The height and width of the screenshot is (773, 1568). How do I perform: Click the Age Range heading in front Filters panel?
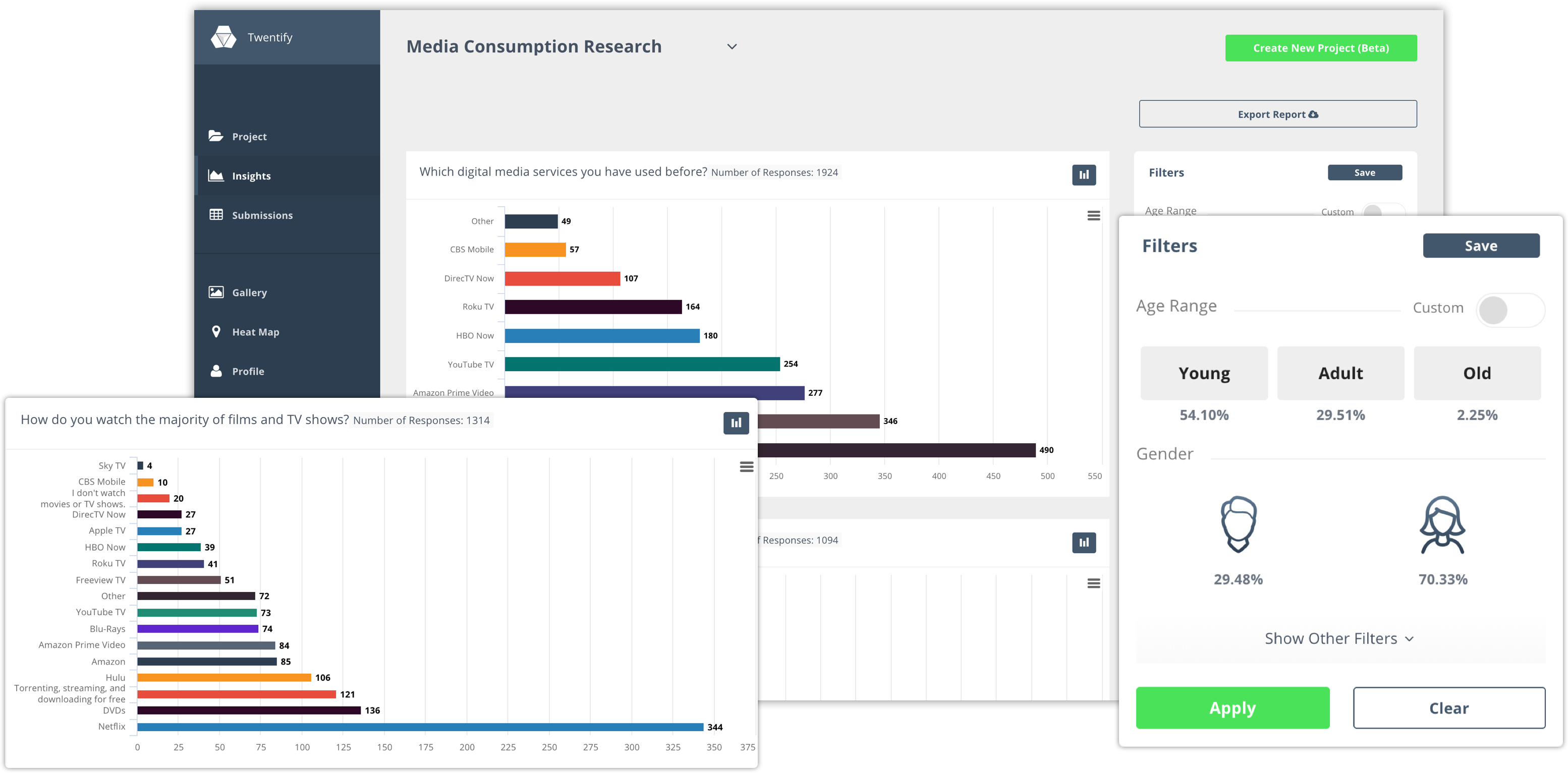point(1176,306)
